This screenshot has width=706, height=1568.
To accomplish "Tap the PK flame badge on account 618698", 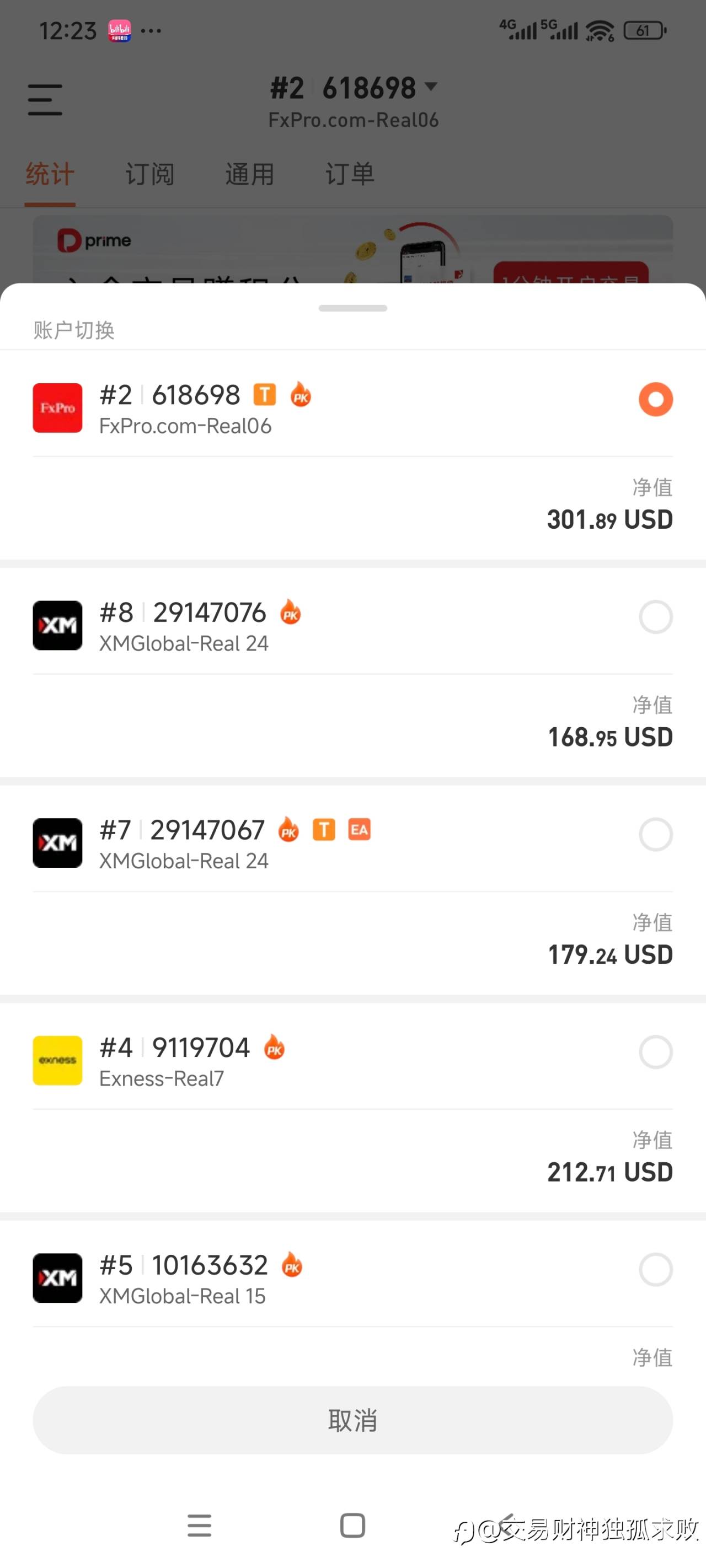I will tap(300, 394).
